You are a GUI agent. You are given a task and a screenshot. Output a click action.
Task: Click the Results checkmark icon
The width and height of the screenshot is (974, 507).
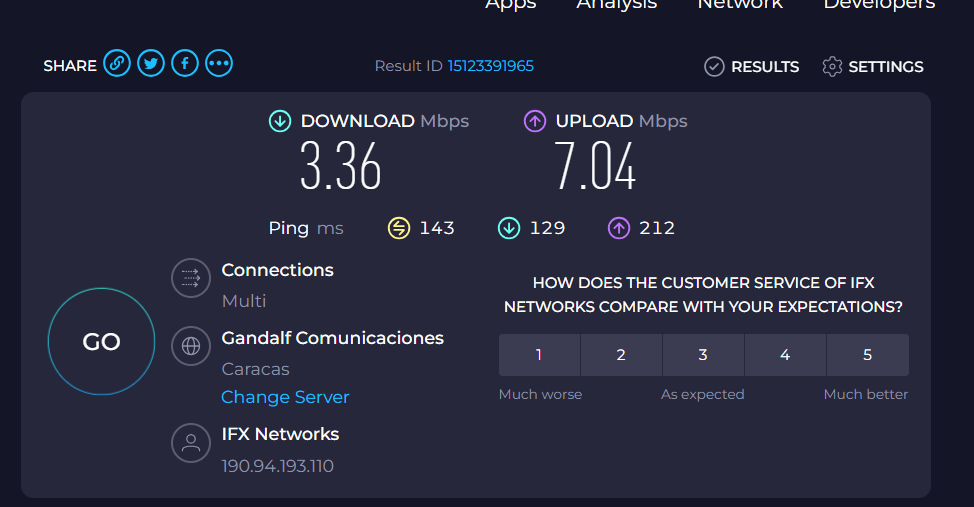pyautogui.click(x=714, y=67)
